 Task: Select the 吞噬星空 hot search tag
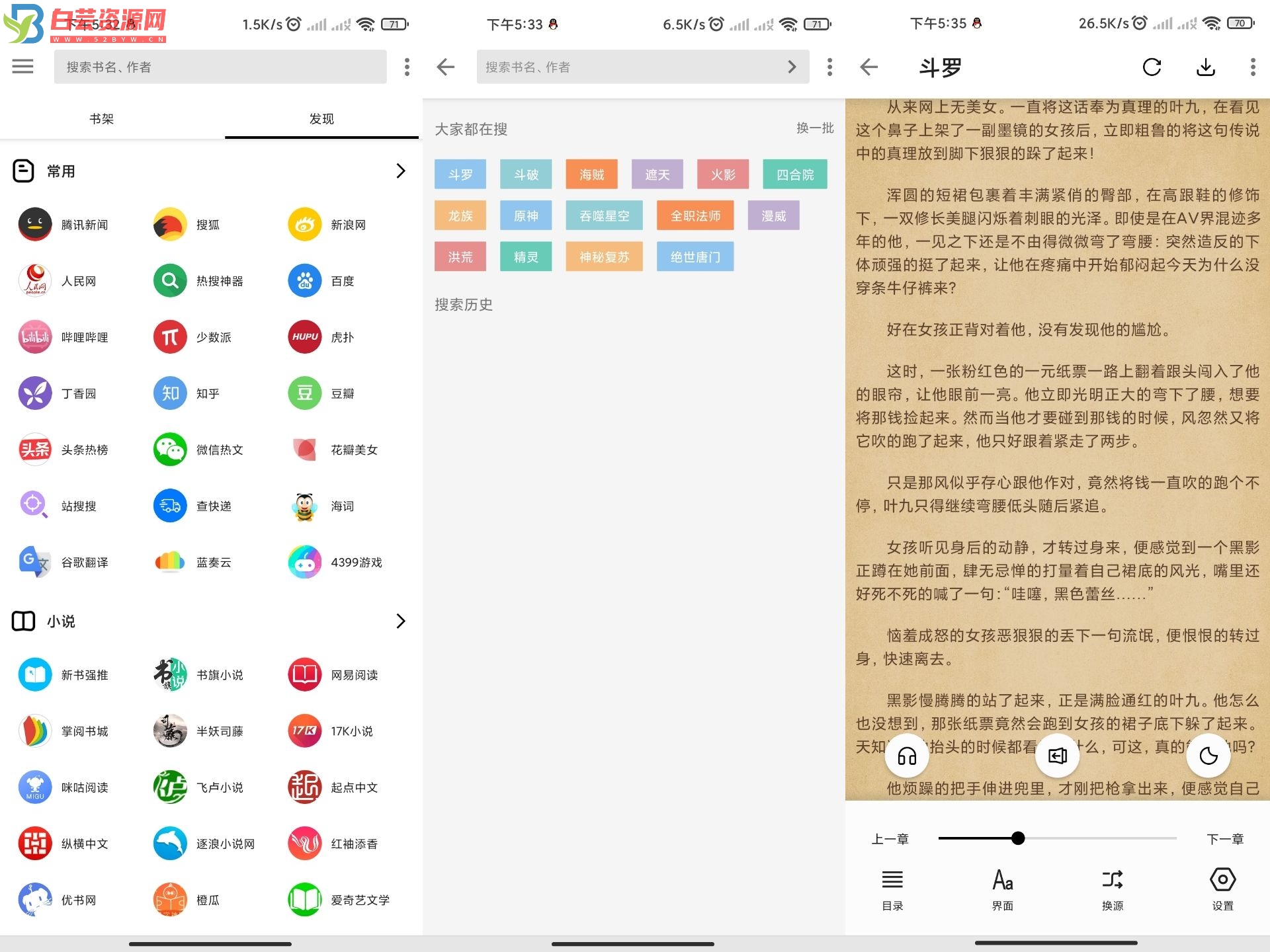tap(604, 216)
